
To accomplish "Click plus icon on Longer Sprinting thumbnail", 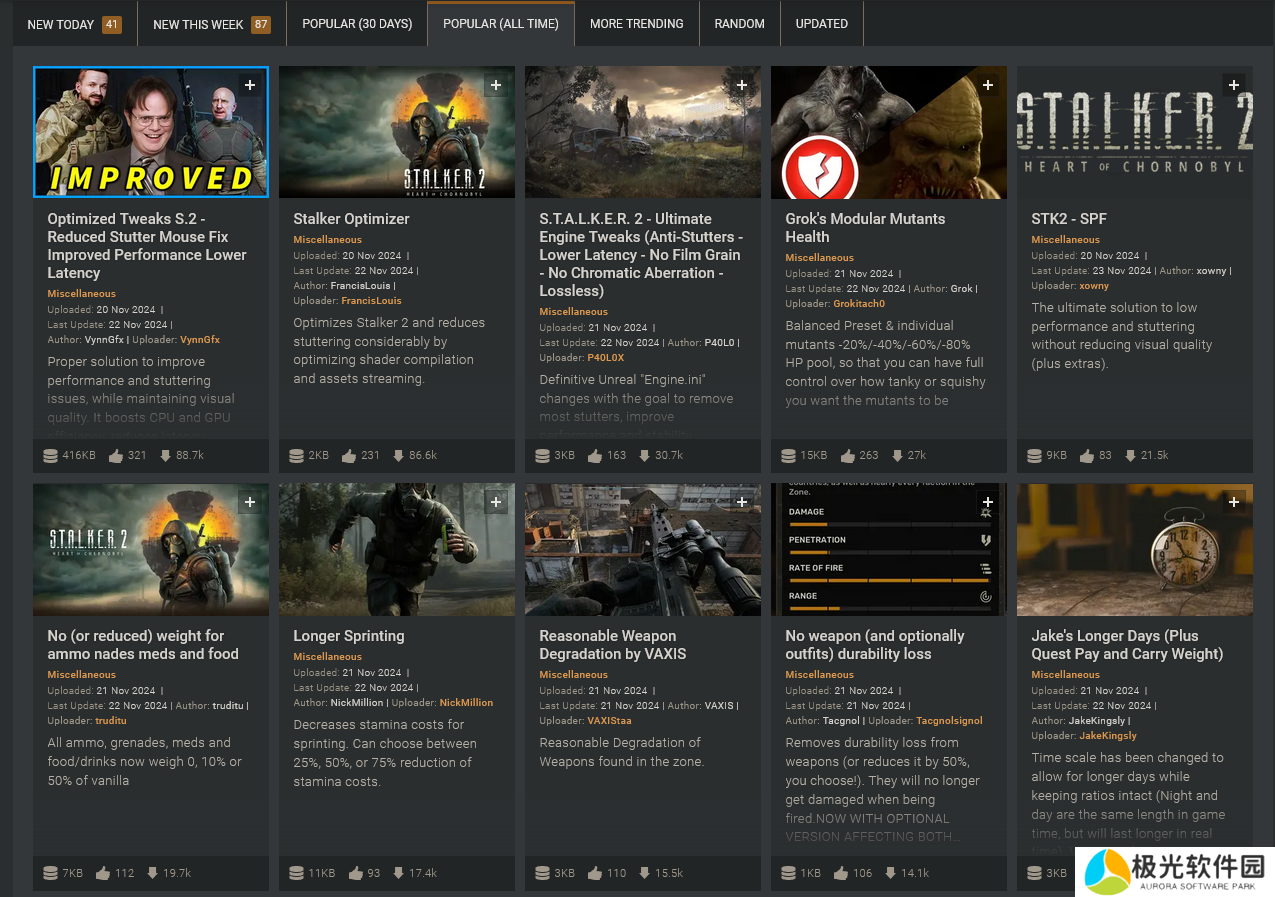I will coord(496,502).
